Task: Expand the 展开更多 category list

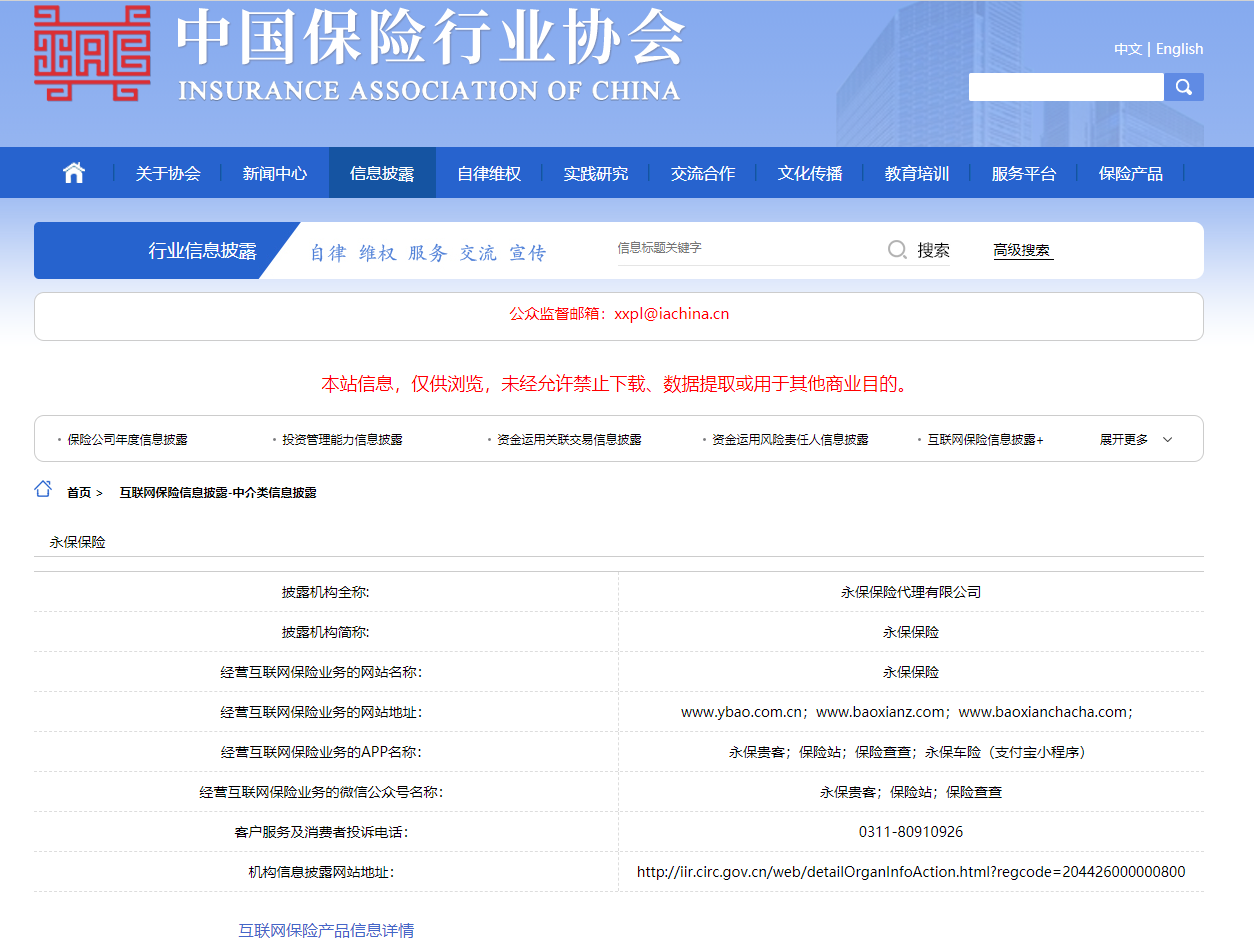Action: tap(1136, 440)
